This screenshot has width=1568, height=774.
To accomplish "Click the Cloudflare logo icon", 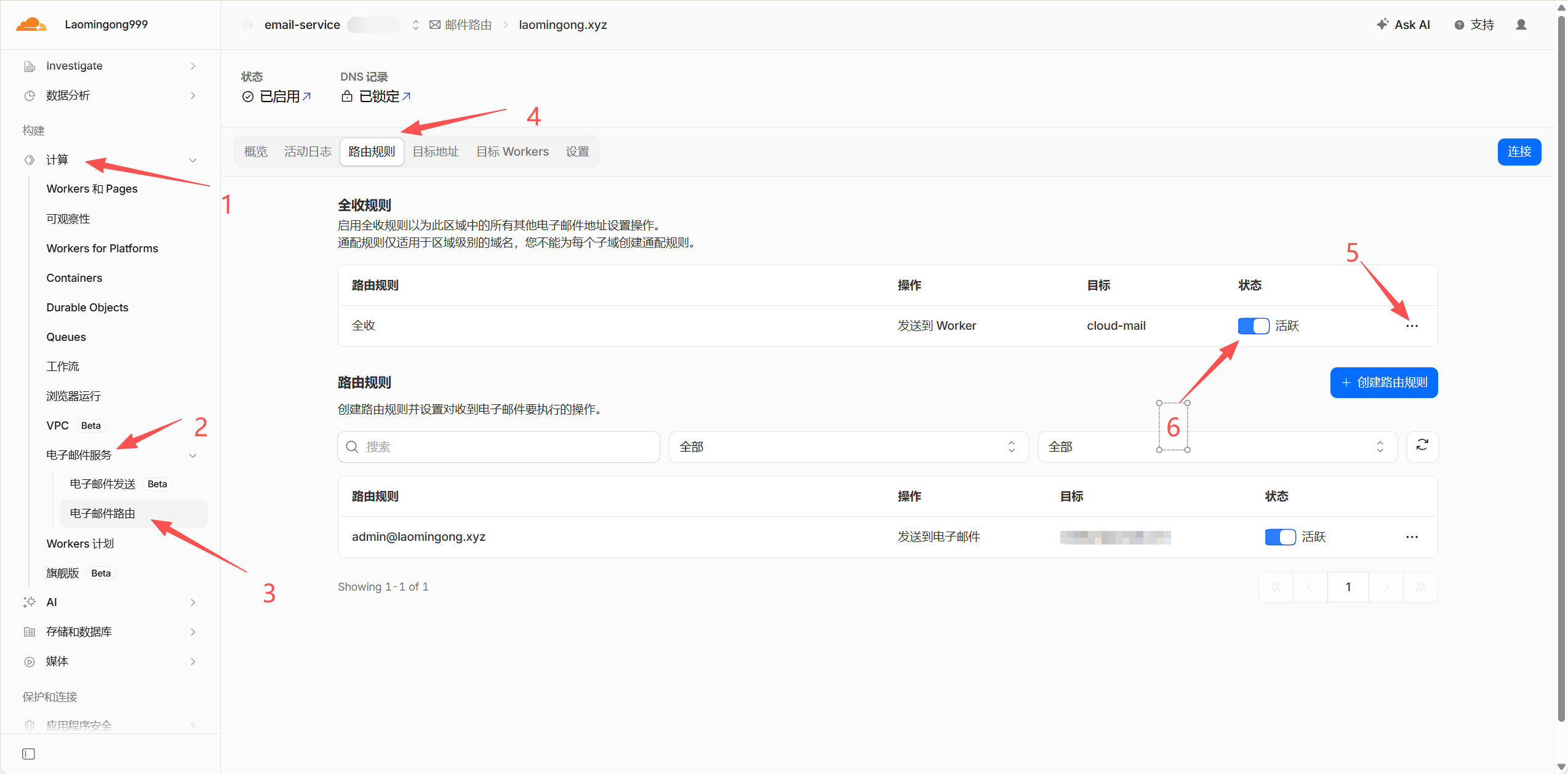I will pos(31,25).
